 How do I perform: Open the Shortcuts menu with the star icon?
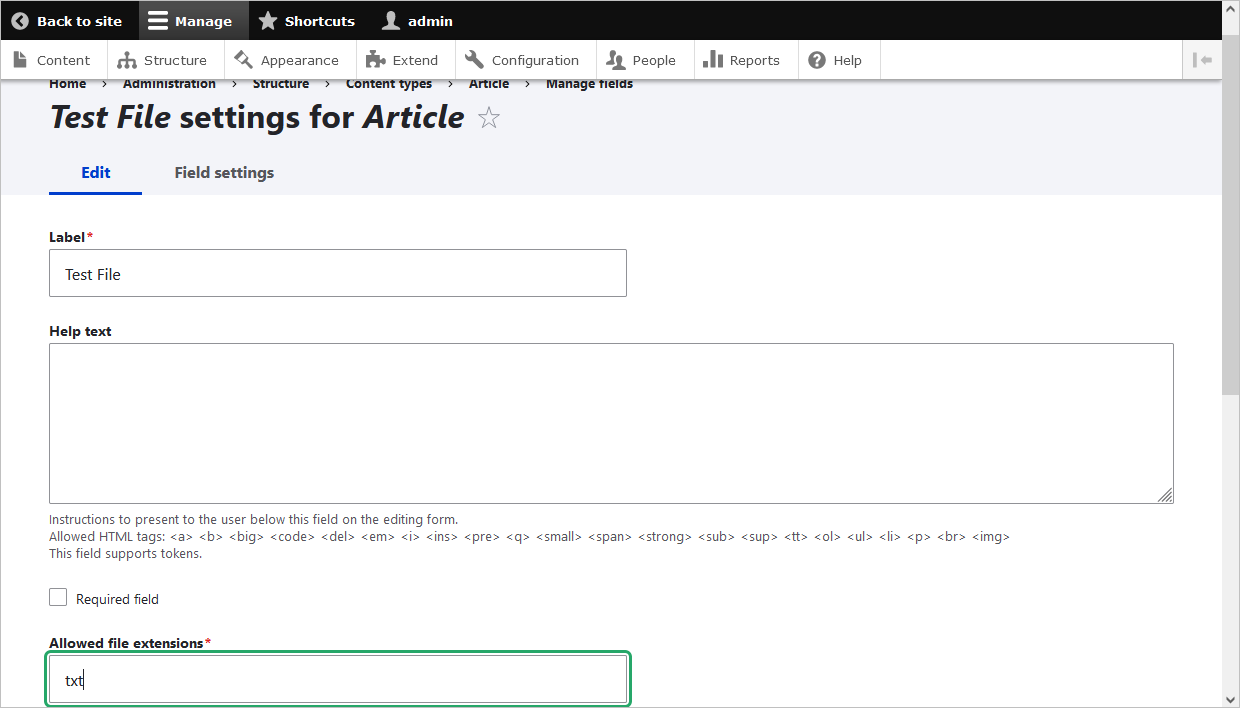click(x=267, y=20)
